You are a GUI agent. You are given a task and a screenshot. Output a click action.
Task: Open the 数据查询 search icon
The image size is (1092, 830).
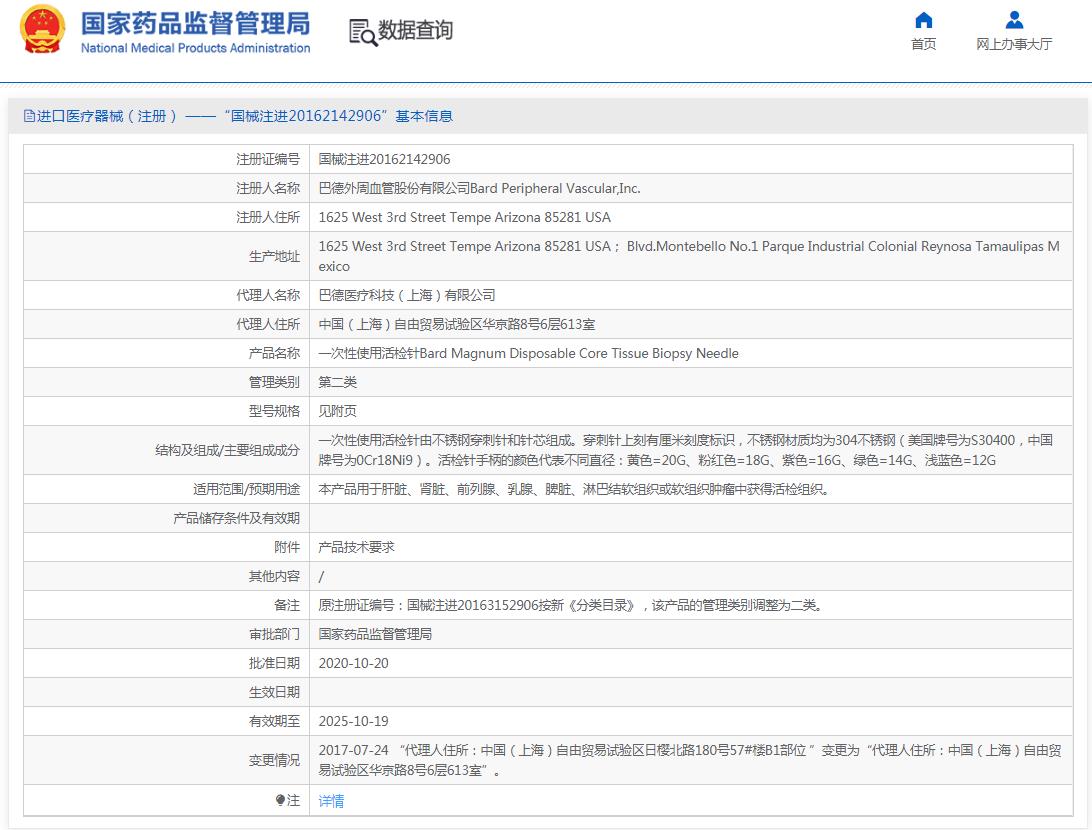(363, 32)
